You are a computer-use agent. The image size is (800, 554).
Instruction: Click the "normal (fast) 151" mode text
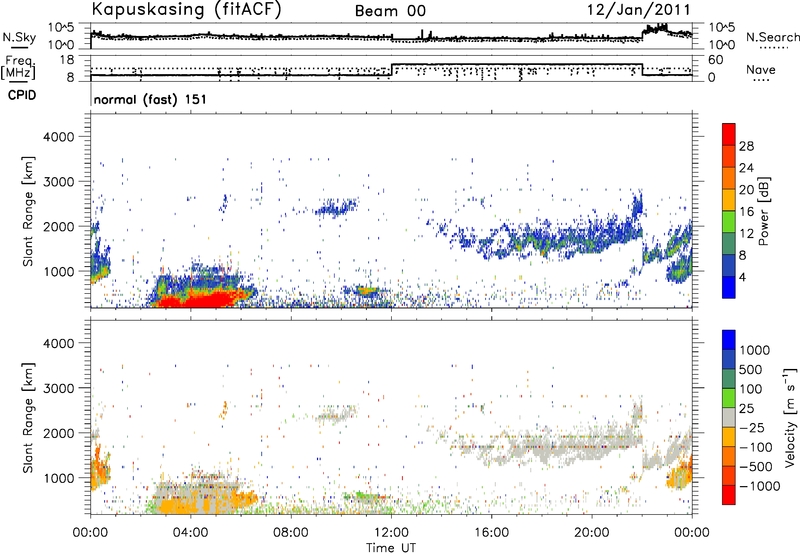tap(150, 99)
